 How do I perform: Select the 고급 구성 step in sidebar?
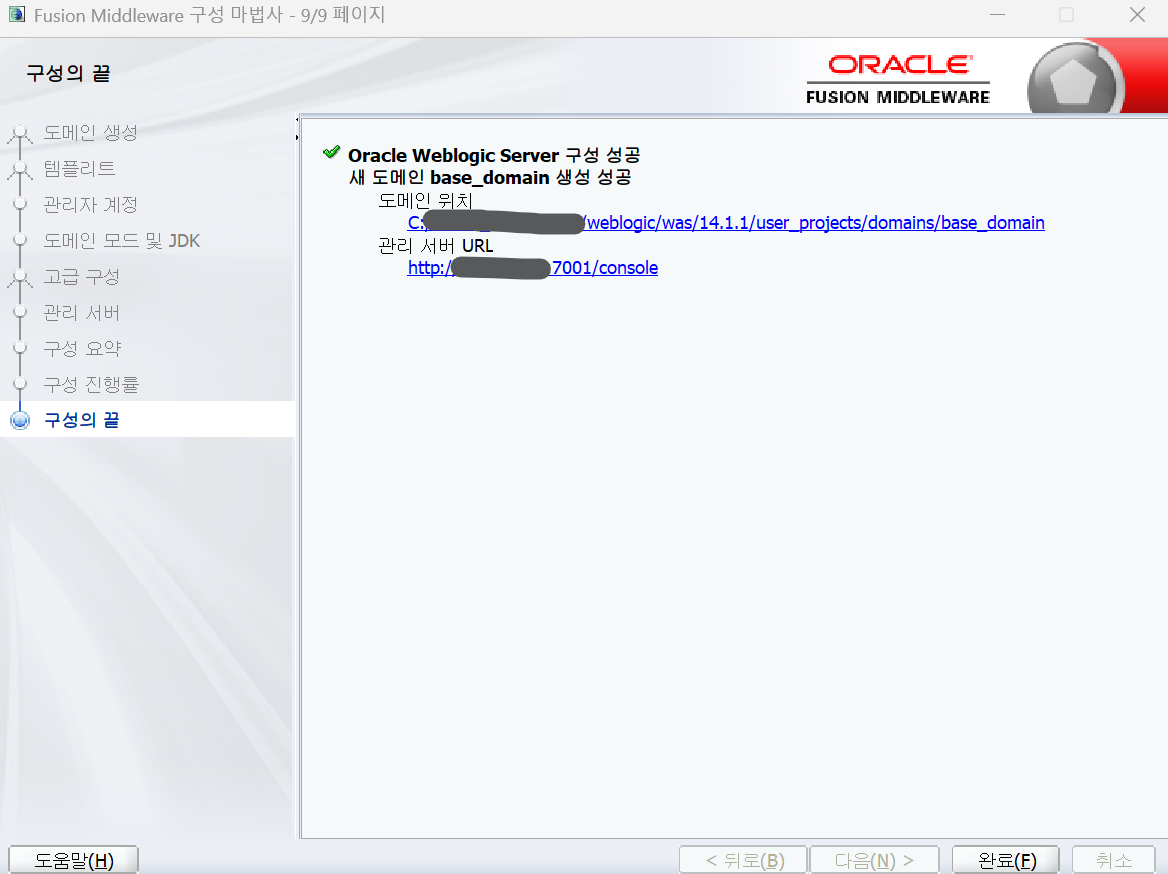(81, 276)
